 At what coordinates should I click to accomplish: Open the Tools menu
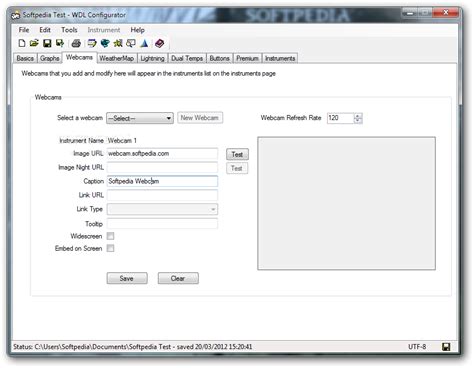tap(69, 30)
